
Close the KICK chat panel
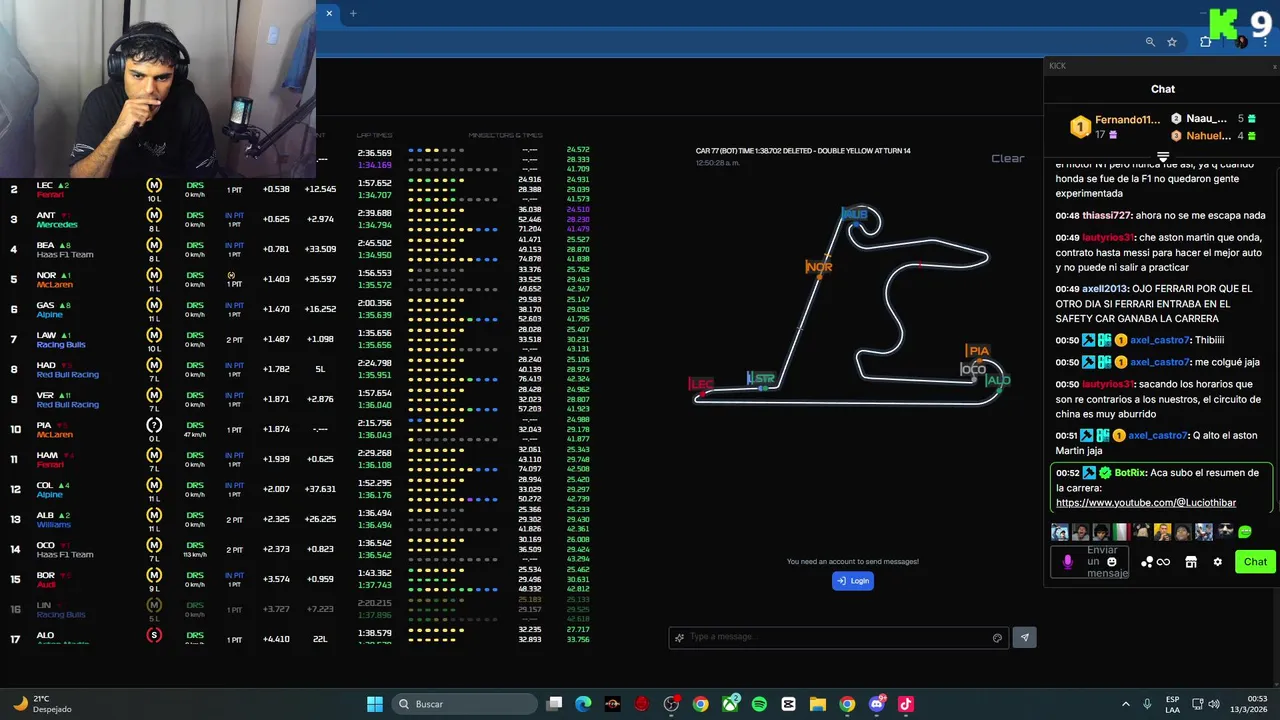1274,66
